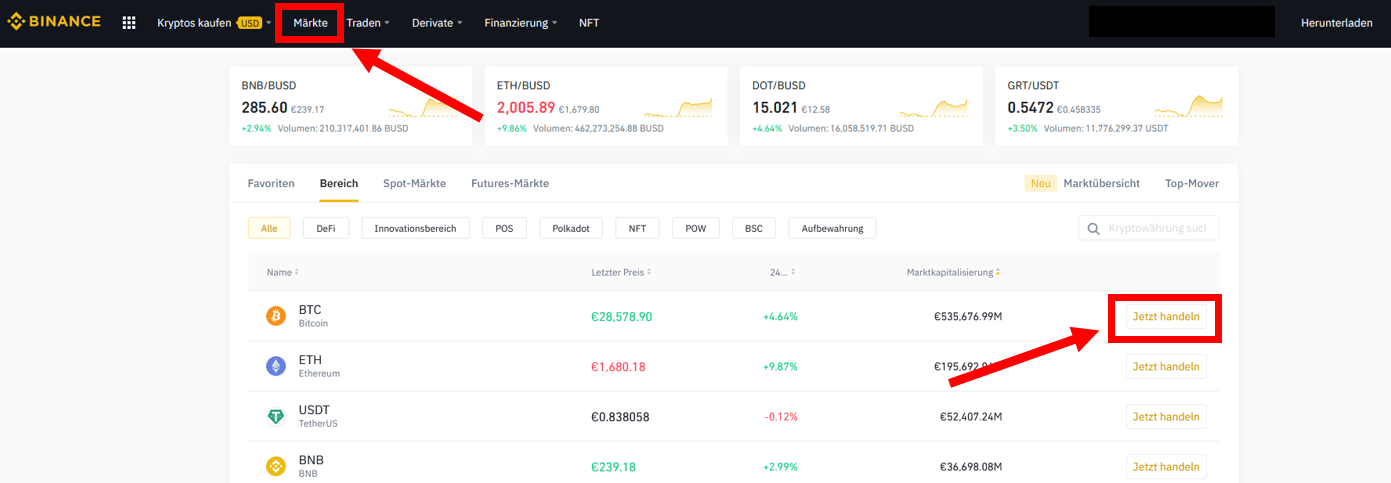Select the BSC filter
The height and width of the screenshot is (483, 1391).
(754, 228)
